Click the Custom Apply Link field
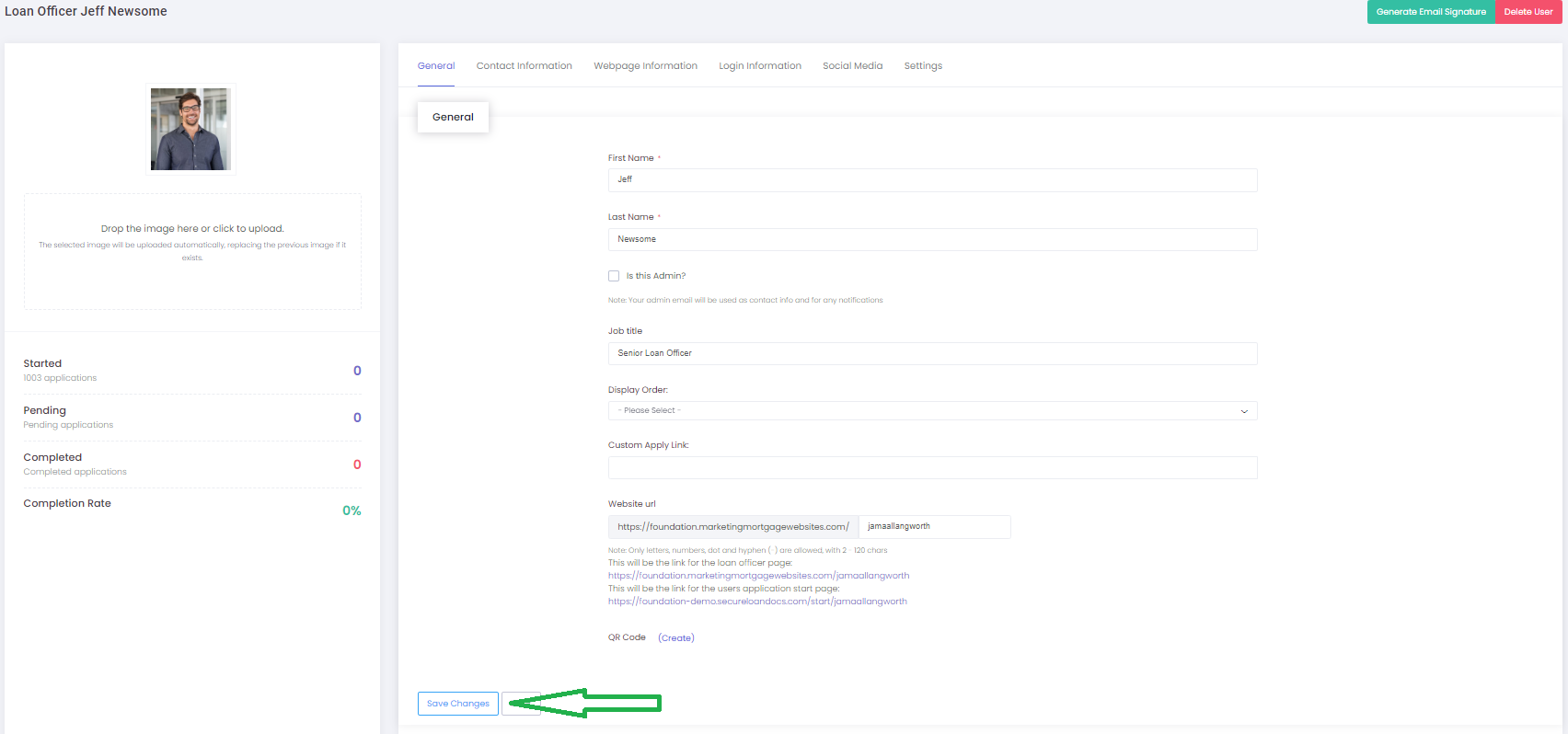The image size is (1568, 734). (931, 467)
